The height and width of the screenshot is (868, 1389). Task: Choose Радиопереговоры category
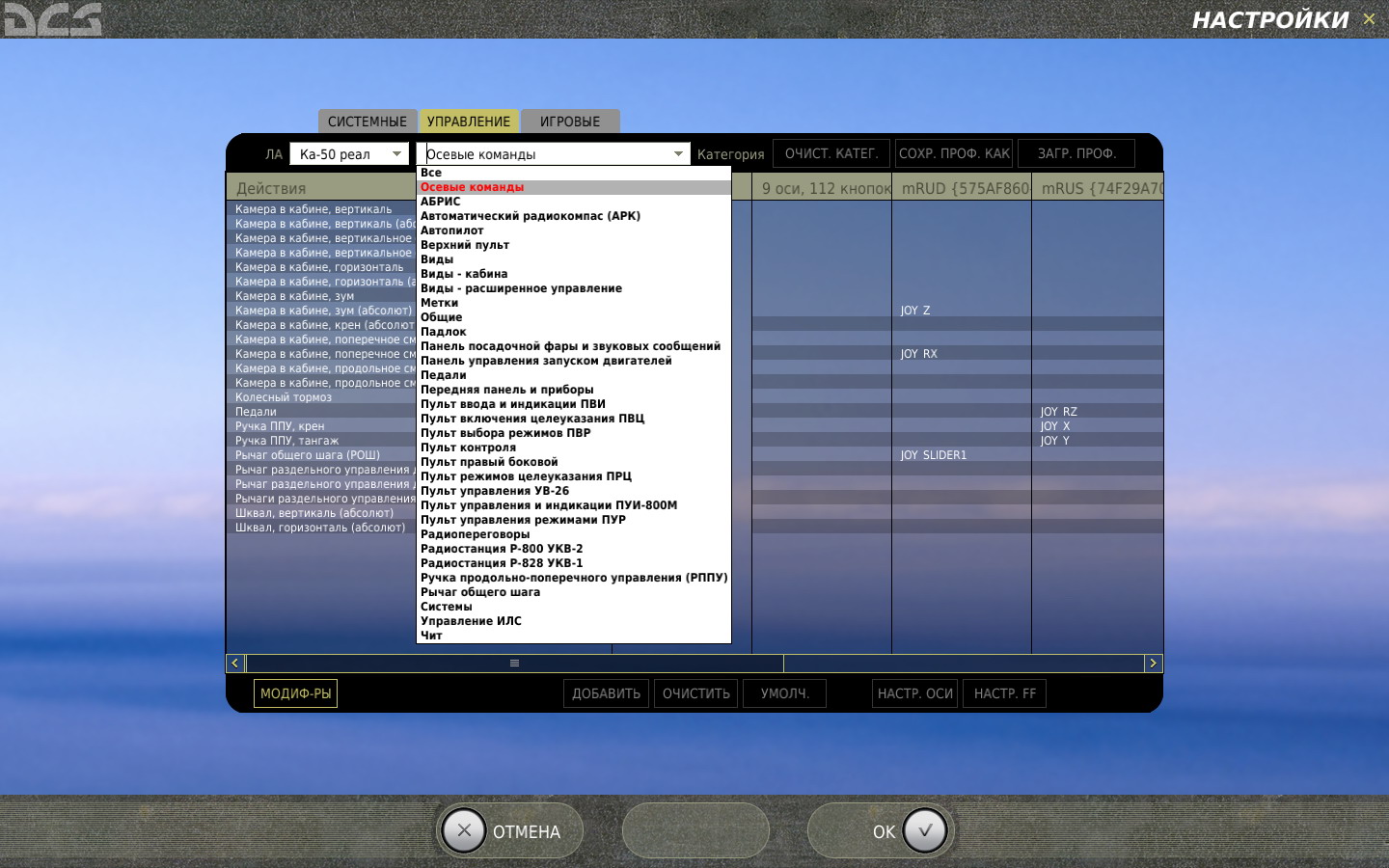pos(574,534)
